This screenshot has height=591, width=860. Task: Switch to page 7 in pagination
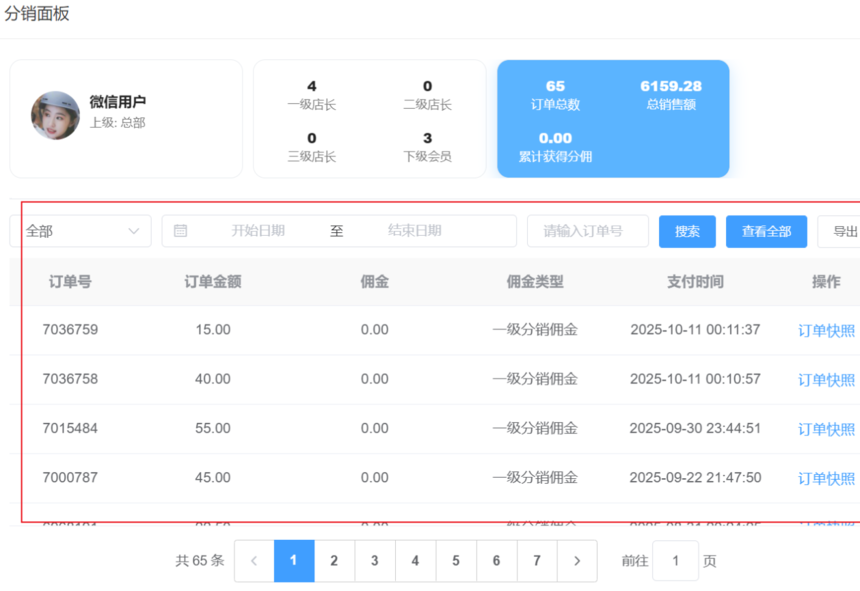537,561
